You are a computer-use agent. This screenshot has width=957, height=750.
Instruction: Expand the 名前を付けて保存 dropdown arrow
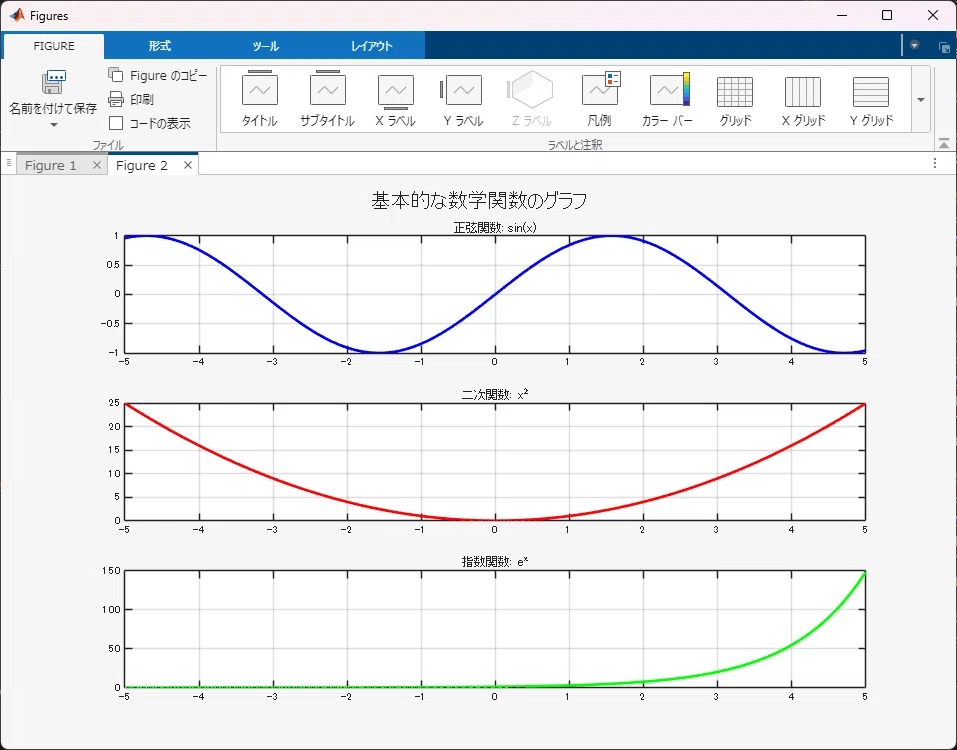click(x=54, y=125)
